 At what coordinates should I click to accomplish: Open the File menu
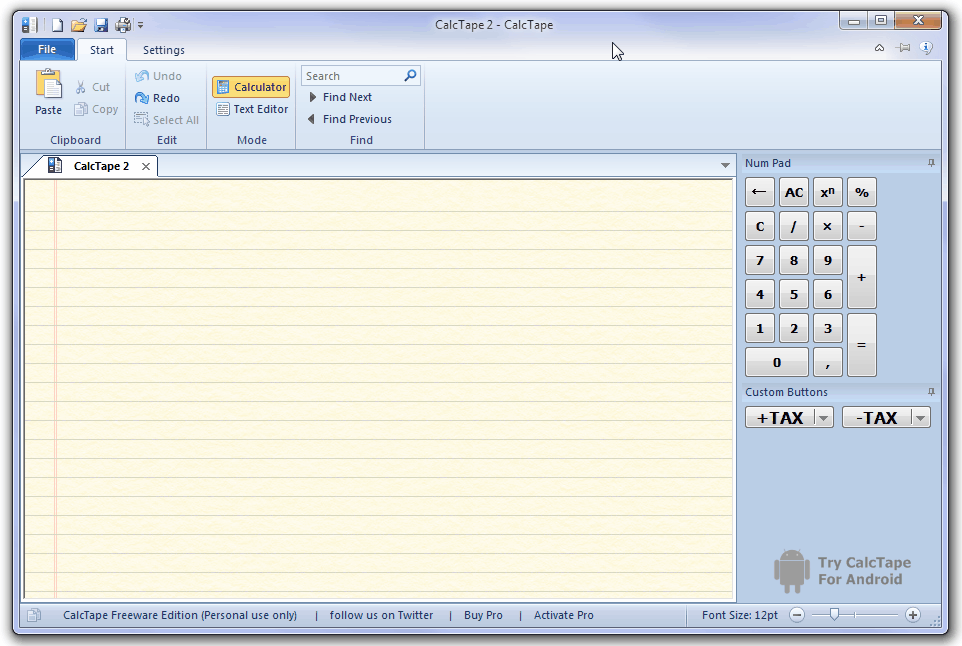click(47, 49)
